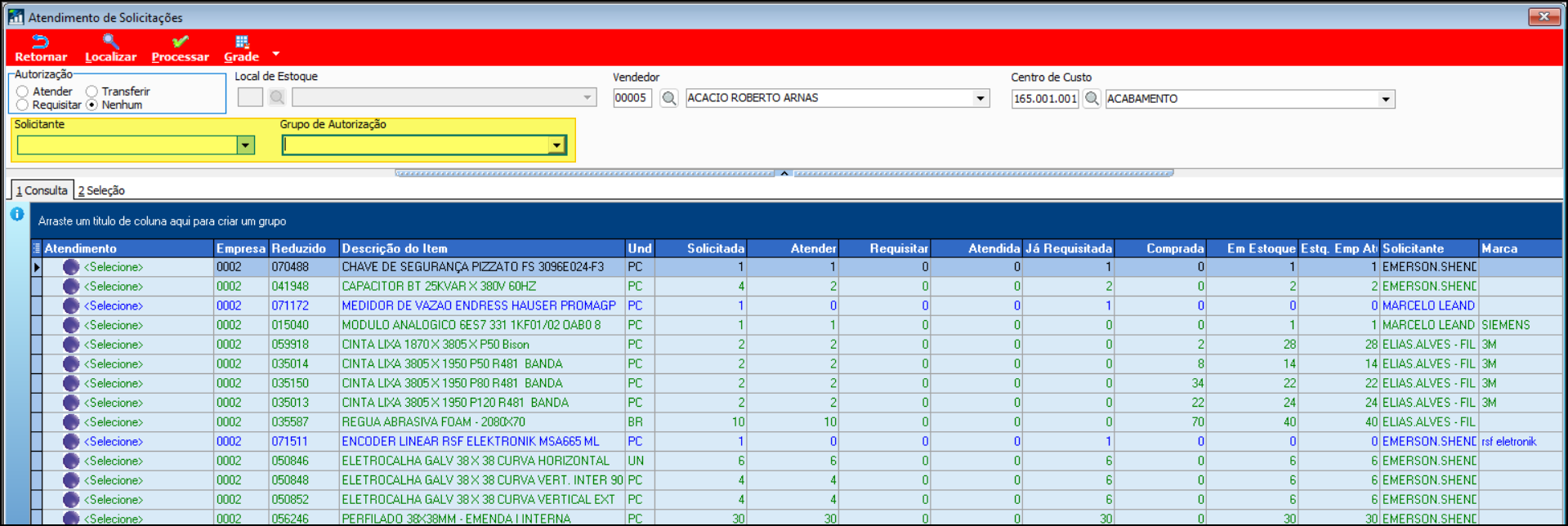Click the Vendedor lookup magnifier icon
The width and height of the screenshot is (1568, 526).
click(669, 98)
